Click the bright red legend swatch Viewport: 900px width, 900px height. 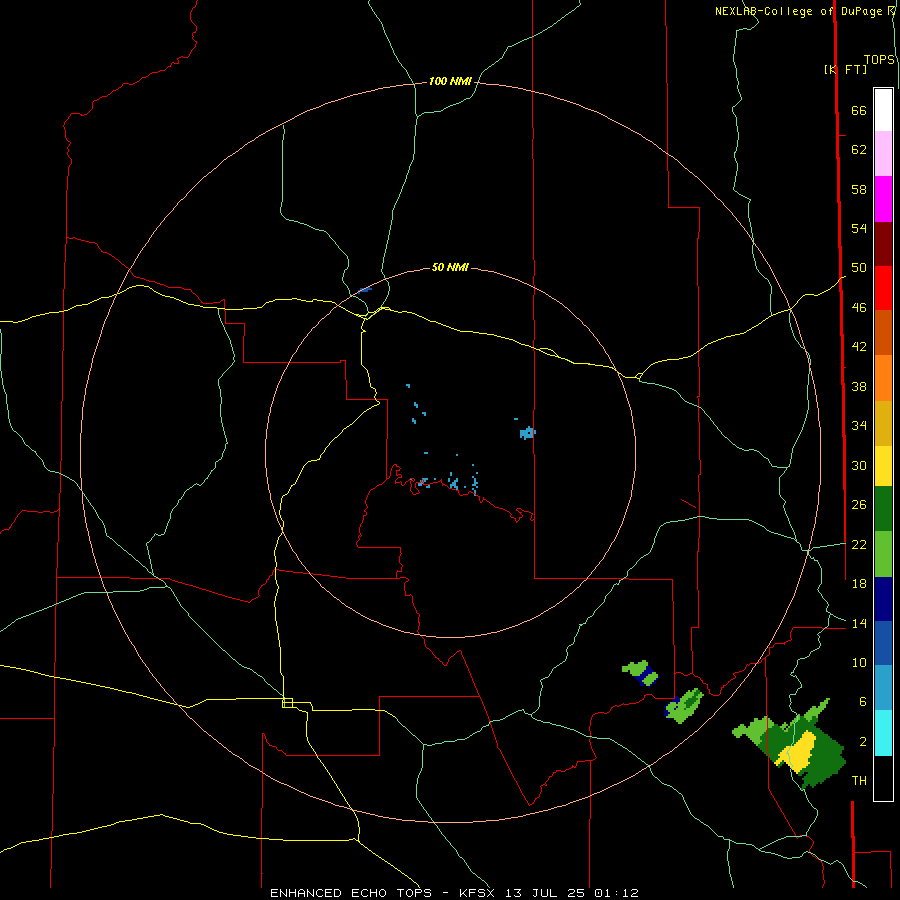(883, 288)
